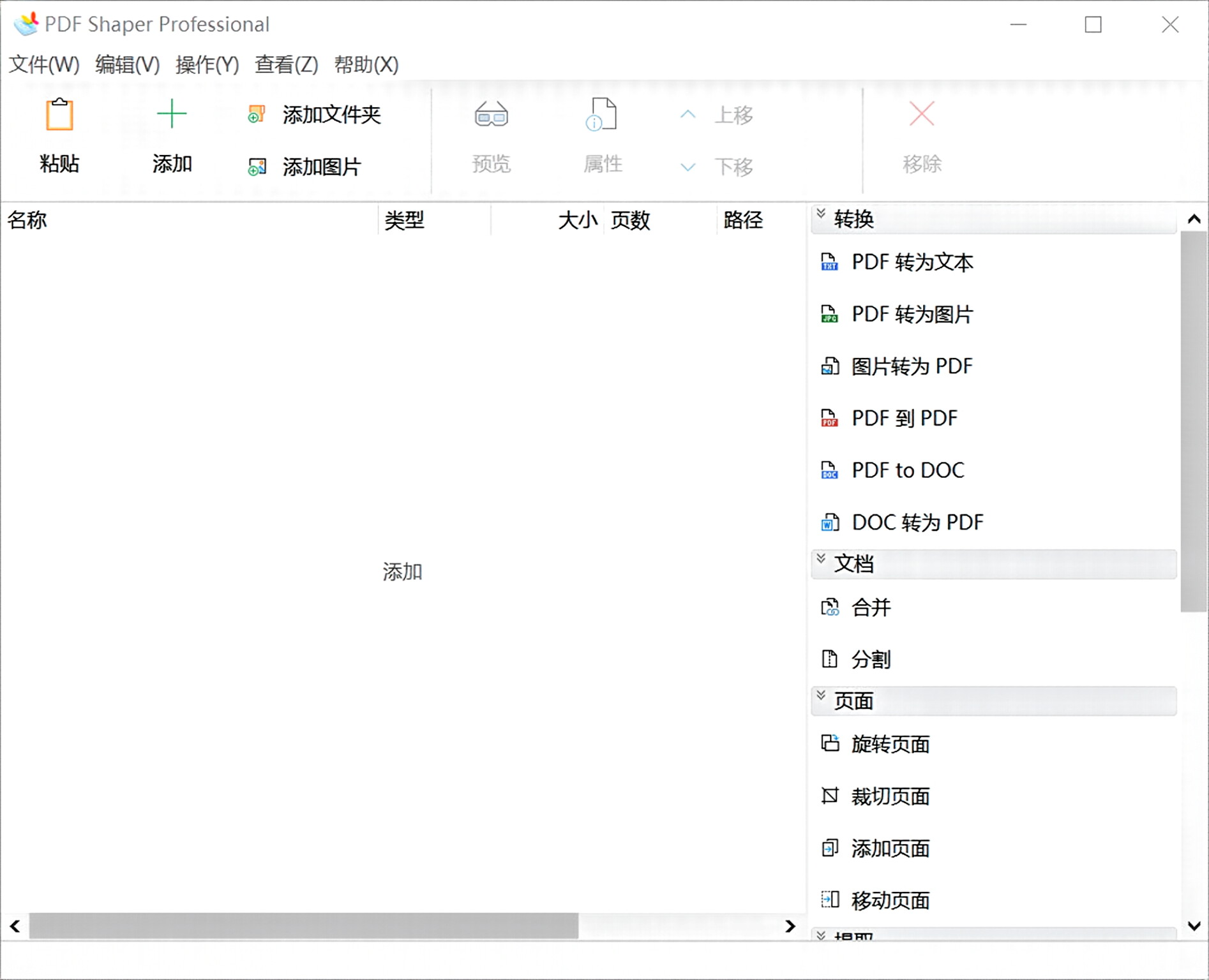Open the 文件(W) menu
1209x980 pixels.
coord(44,64)
